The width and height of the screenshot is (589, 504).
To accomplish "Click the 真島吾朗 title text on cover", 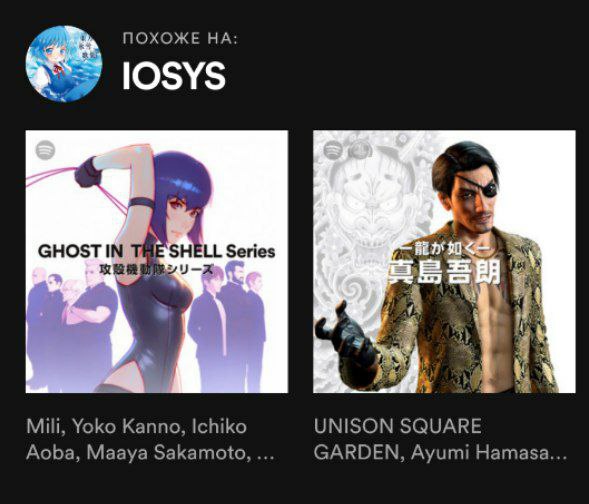I will (444, 271).
